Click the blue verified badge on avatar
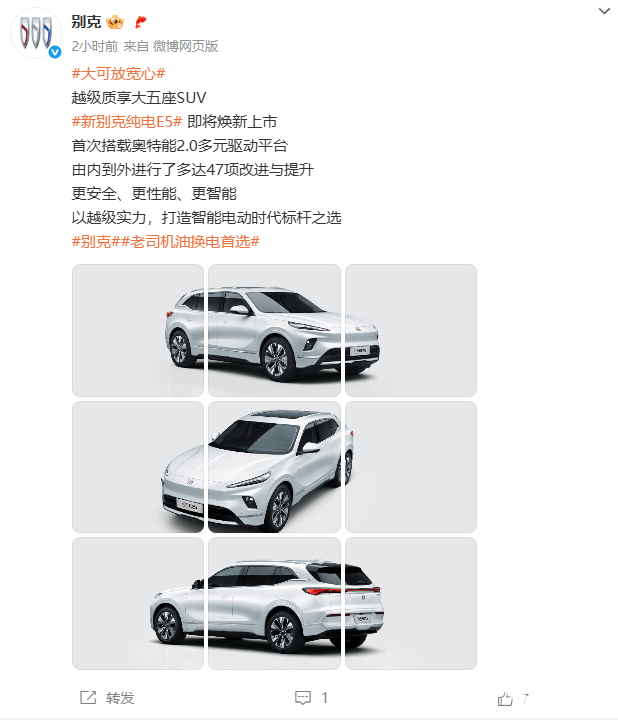The image size is (618, 720). pyautogui.click(x=55, y=52)
